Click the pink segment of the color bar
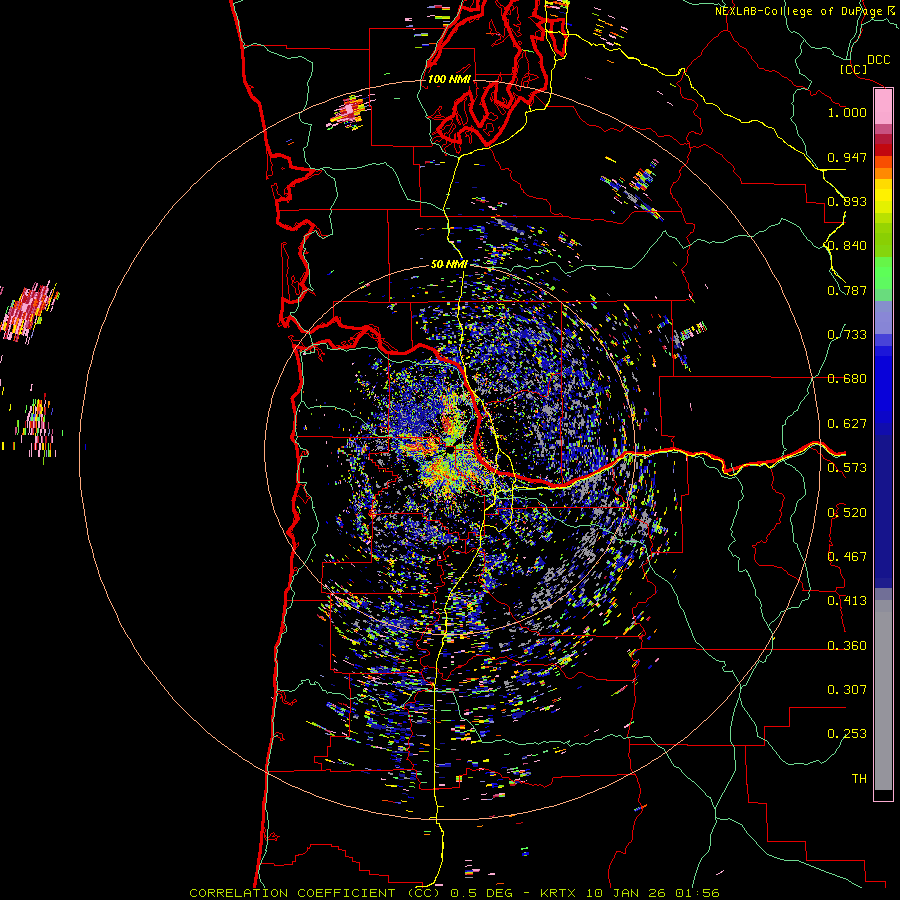Screen dimensions: 900x900 [x=883, y=106]
